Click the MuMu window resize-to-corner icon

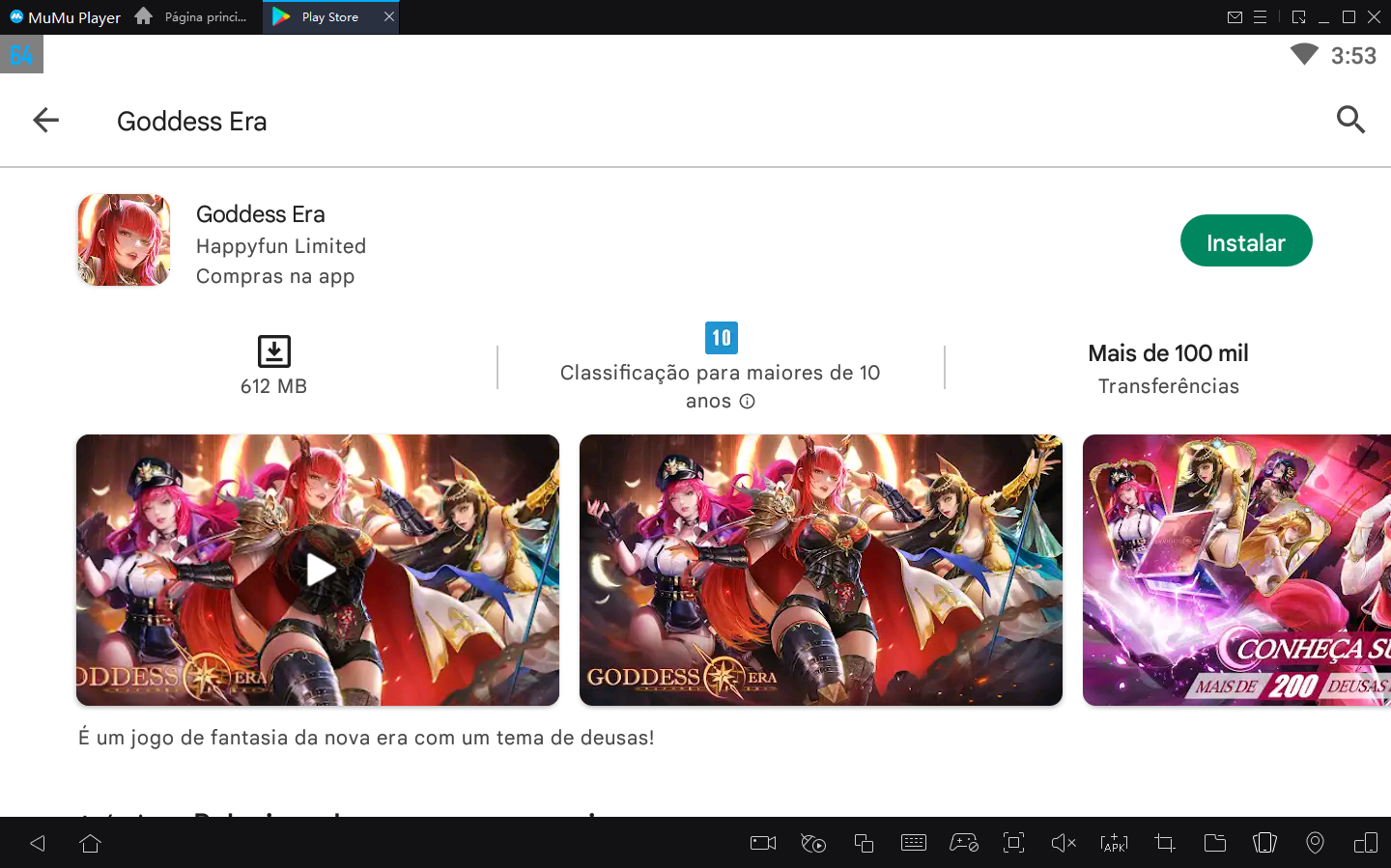(1298, 17)
